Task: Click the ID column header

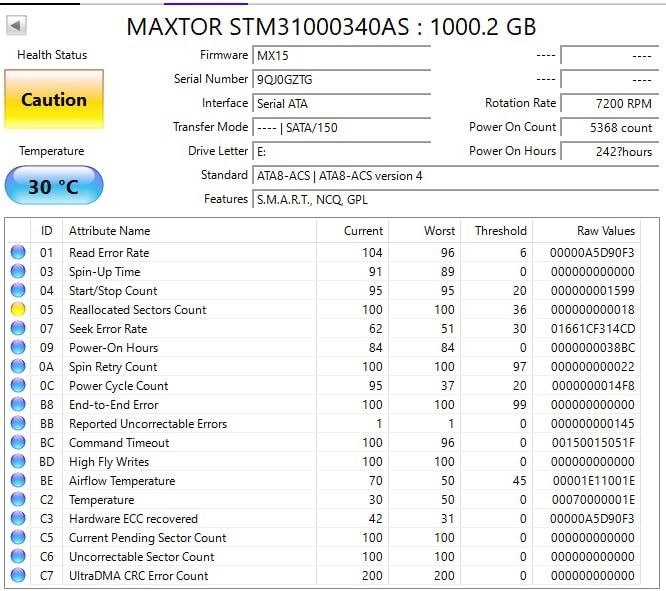Action: (x=47, y=231)
